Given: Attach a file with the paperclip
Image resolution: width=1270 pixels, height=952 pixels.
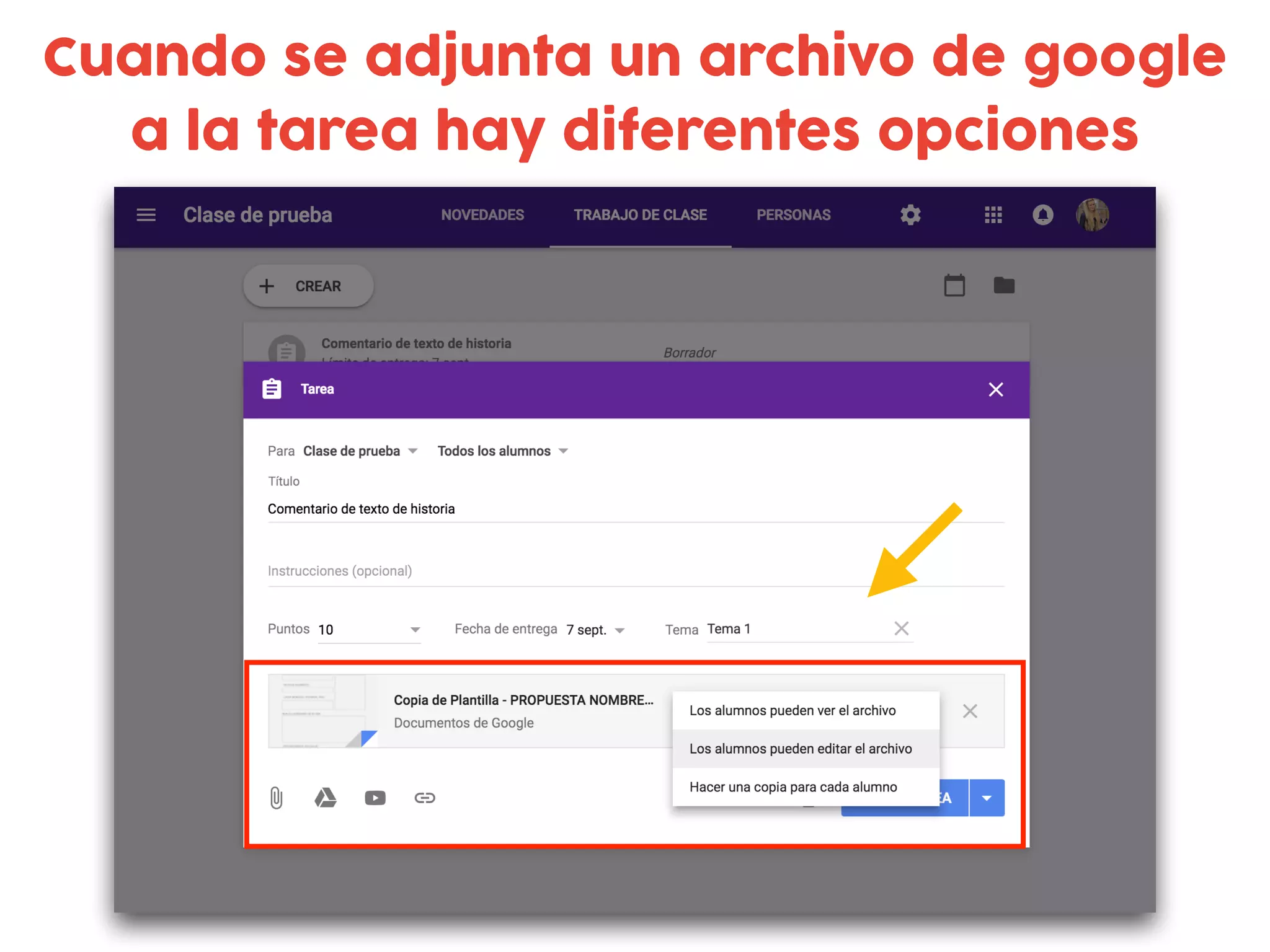Looking at the screenshot, I should (x=277, y=798).
